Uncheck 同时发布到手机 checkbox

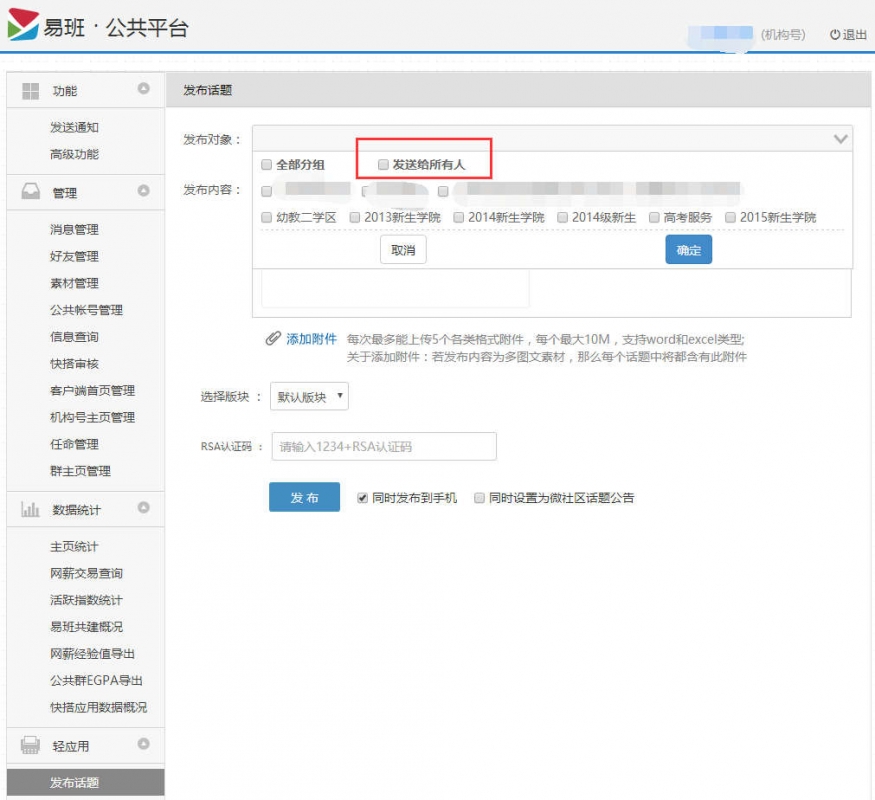[x=363, y=497]
